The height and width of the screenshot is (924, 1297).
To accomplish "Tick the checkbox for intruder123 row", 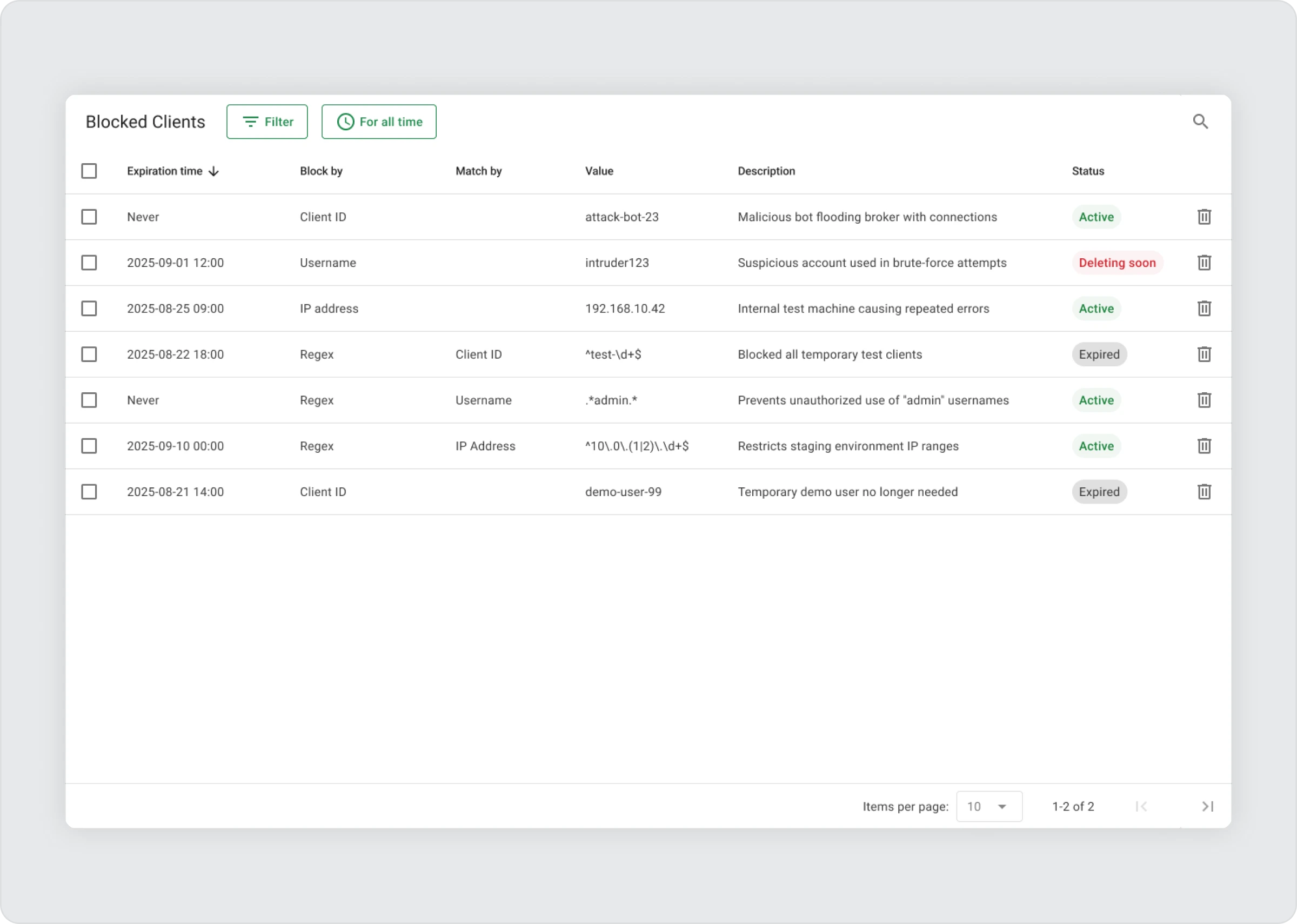I will click(89, 263).
